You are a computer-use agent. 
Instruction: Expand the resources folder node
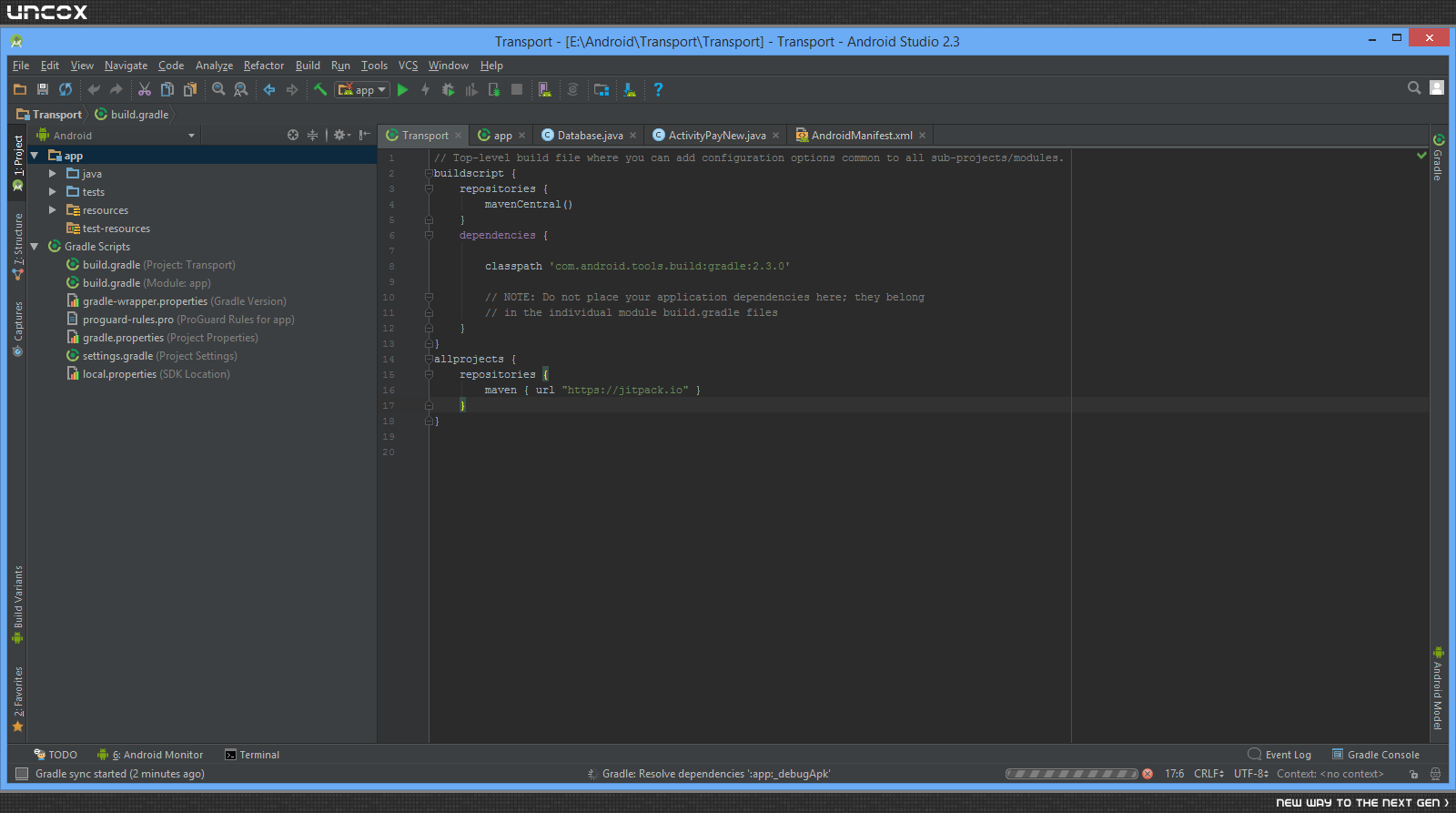pyautogui.click(x=53, y=210)
